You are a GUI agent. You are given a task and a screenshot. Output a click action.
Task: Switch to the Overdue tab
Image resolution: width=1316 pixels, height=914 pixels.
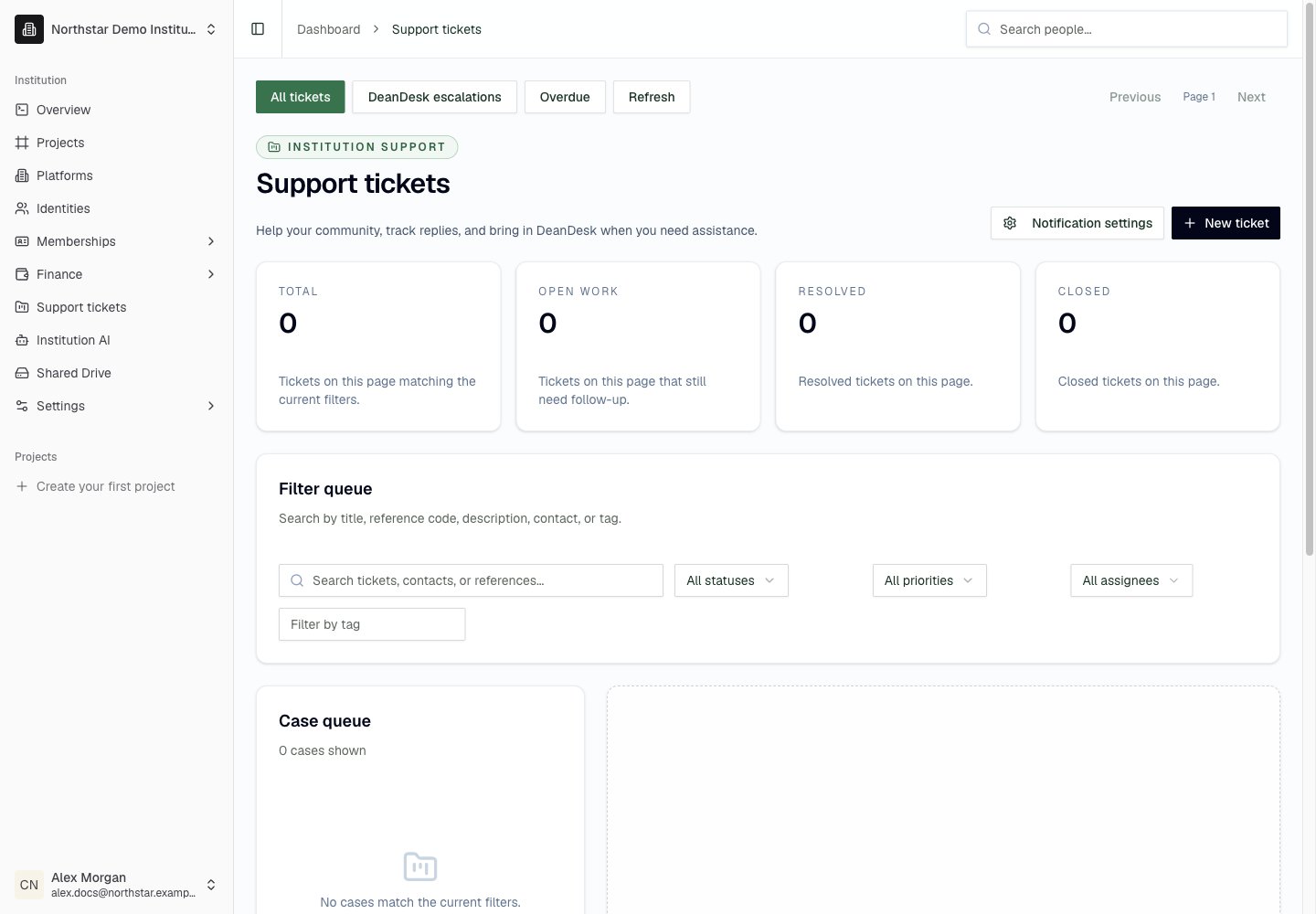pyautogui.click(x=565, y=97)
